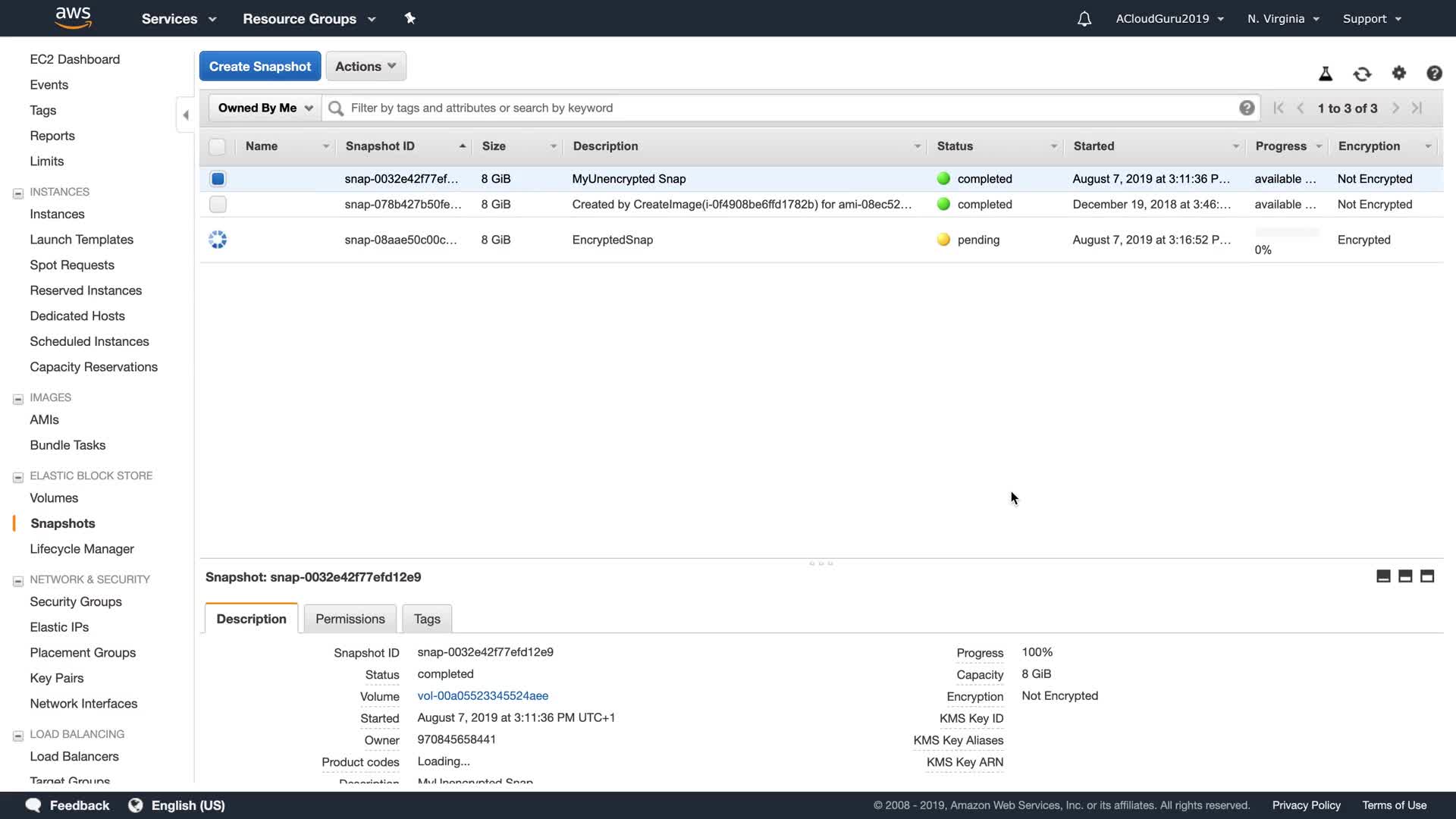The width and height of the screenshot is (1456, 819).
Task: Click the EncryptedSnap progress bar
Action: pyautogui.click(x=1287, y=233)
